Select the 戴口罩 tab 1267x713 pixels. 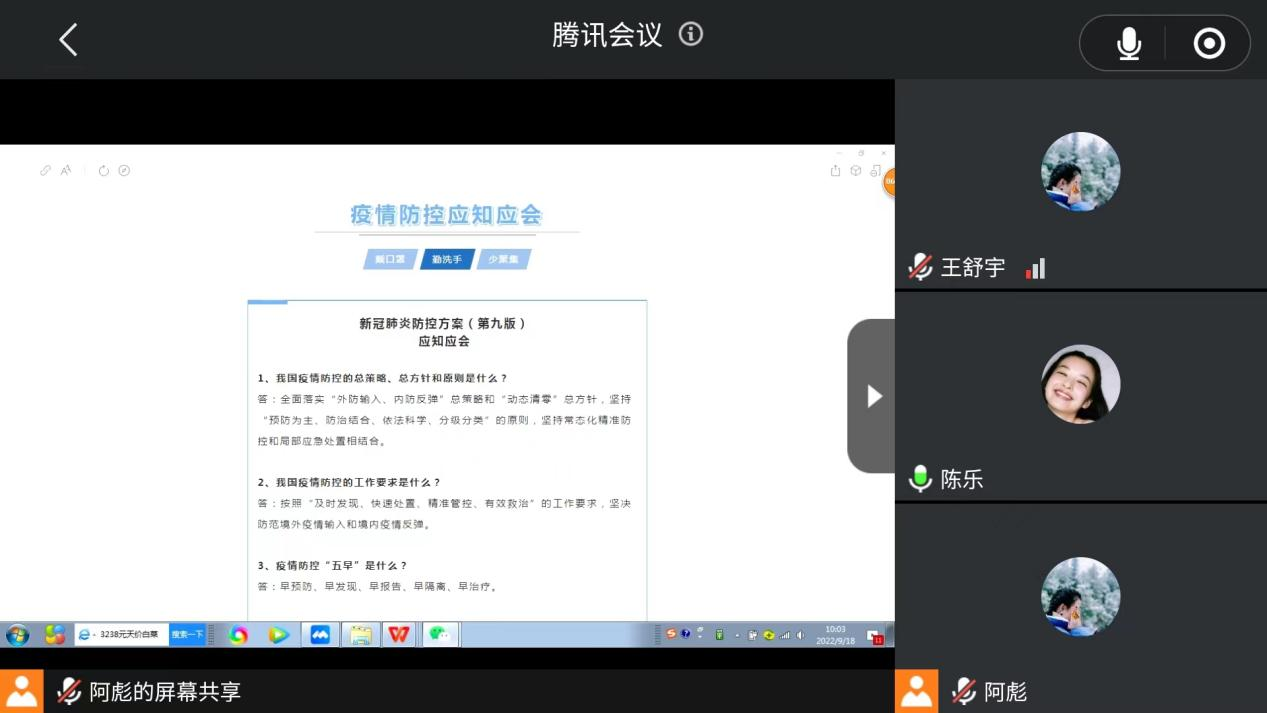coord(390,259)
